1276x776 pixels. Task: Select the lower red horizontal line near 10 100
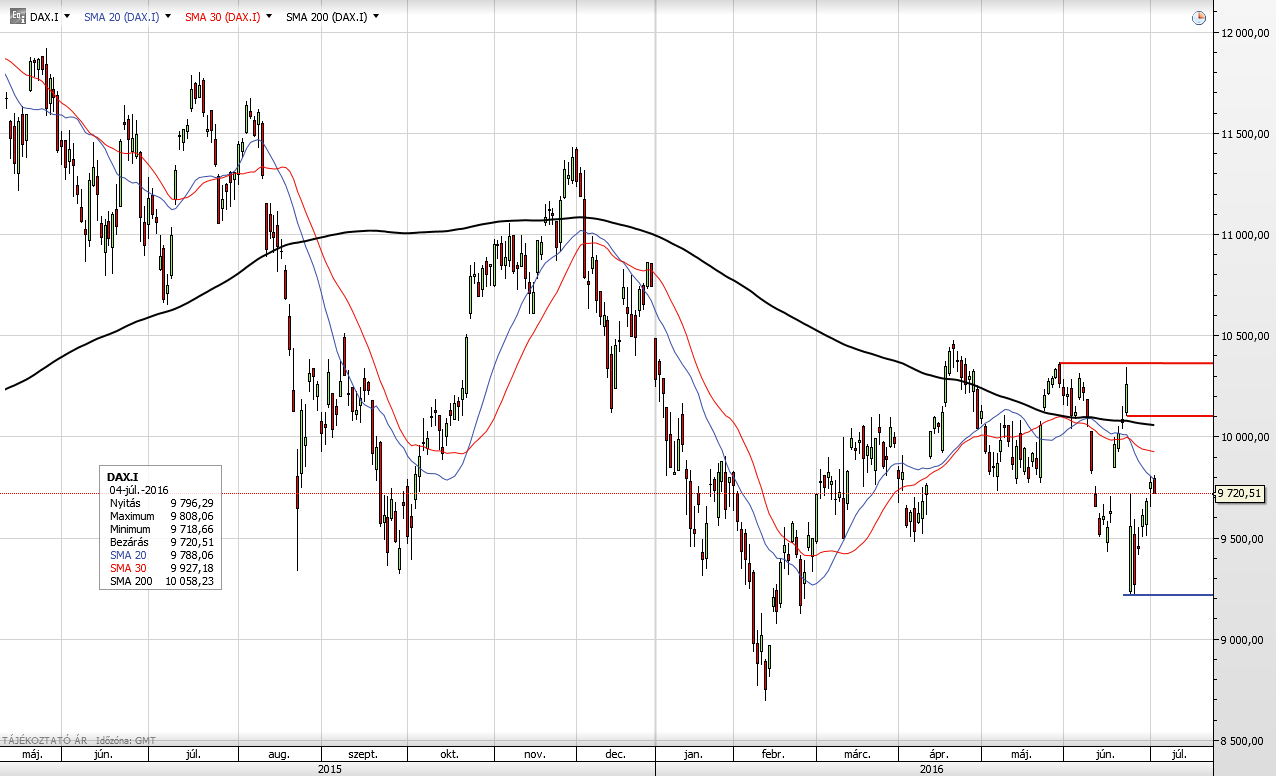click(x=1170, y=415)
